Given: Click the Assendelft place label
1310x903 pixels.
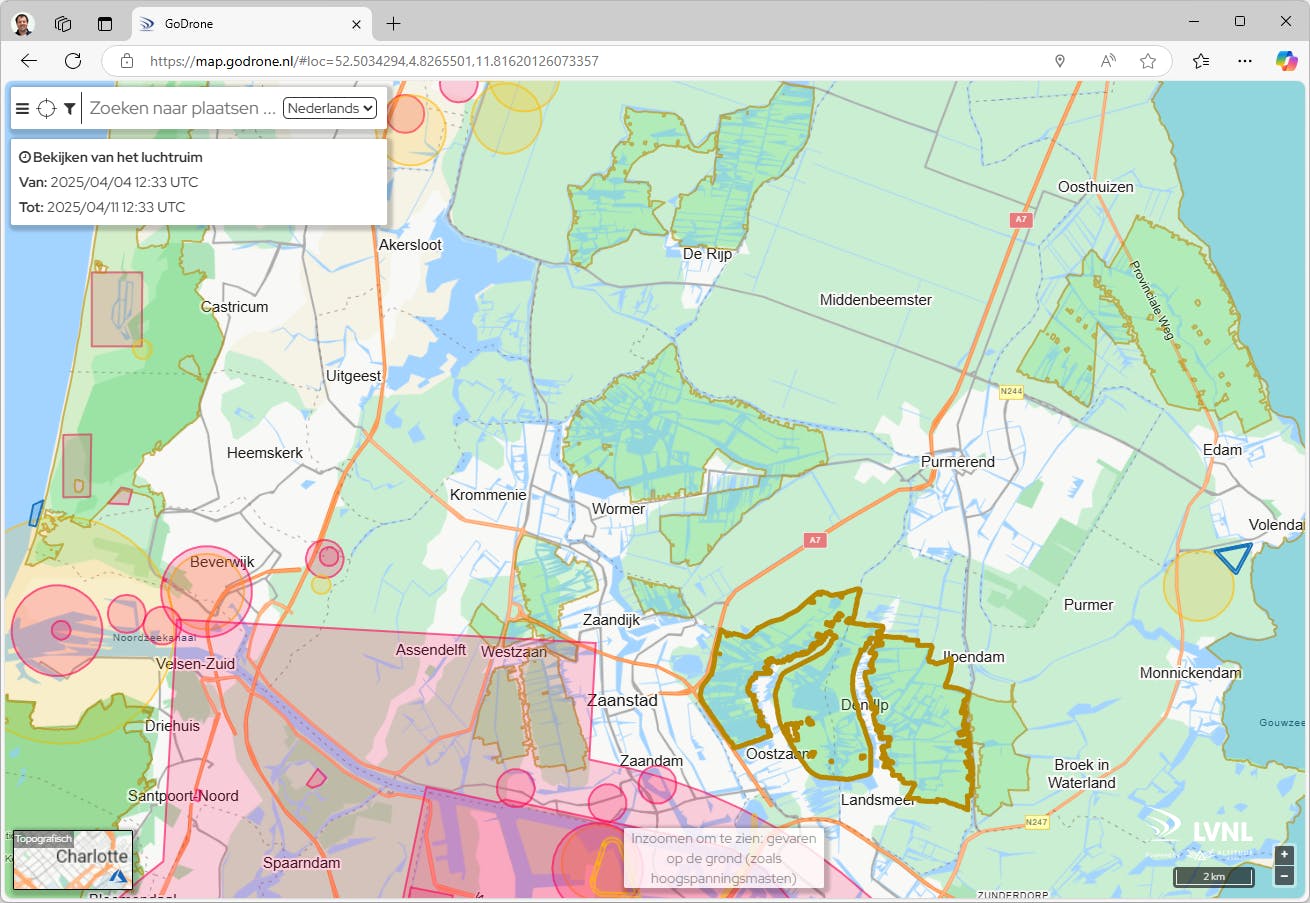Looking at the screenshot, I should (431, 649).
